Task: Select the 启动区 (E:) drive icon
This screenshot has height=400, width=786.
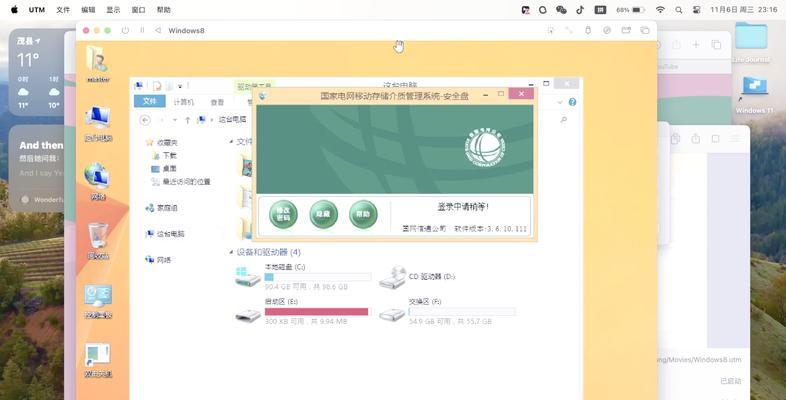Action: coord(248,314)
